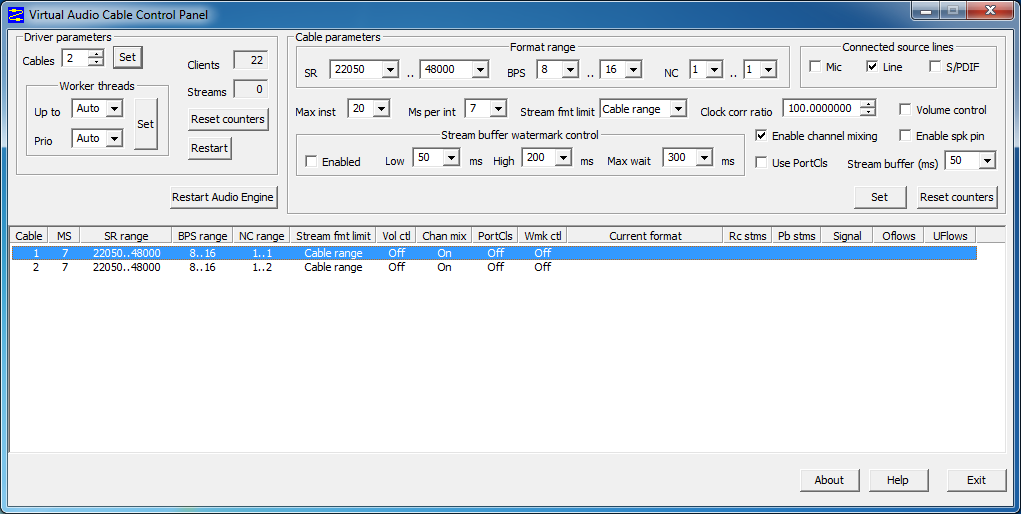Click the Virtual Audio Cable title bar icon
1021x514 pixels.
tap(16, 14)
